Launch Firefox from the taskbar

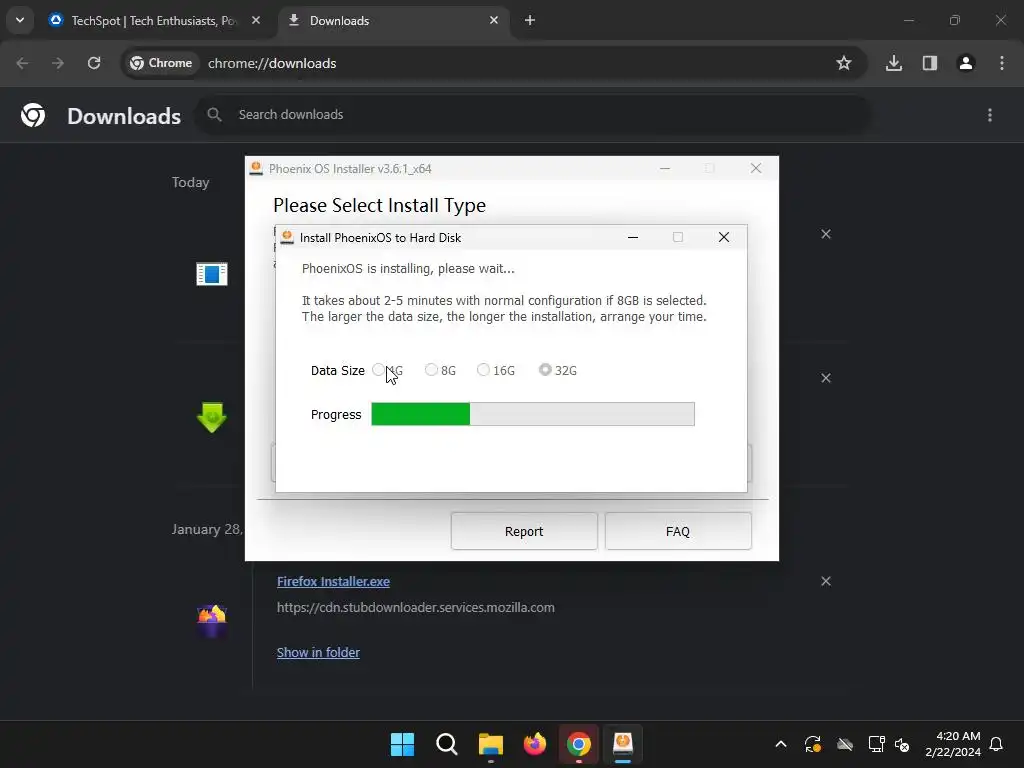click(x=535, y=744)
